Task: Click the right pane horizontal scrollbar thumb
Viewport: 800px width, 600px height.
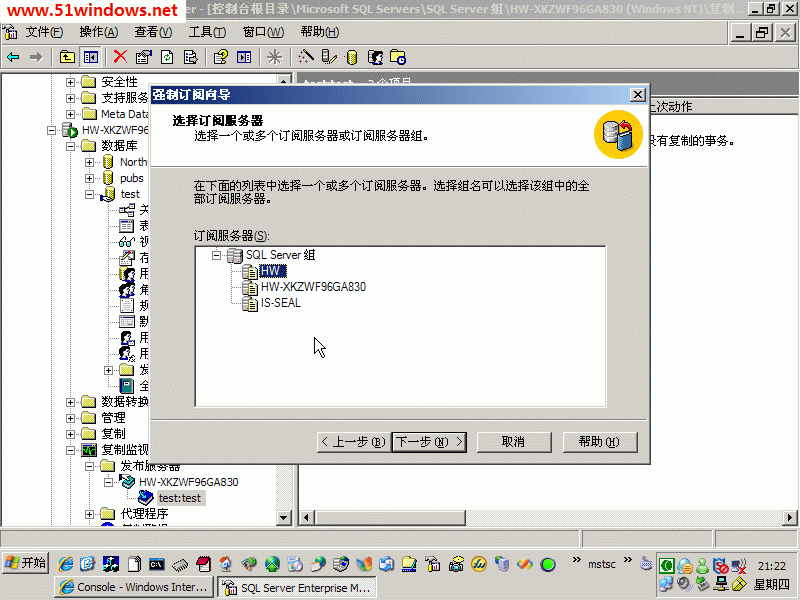Action: [390, 518]
